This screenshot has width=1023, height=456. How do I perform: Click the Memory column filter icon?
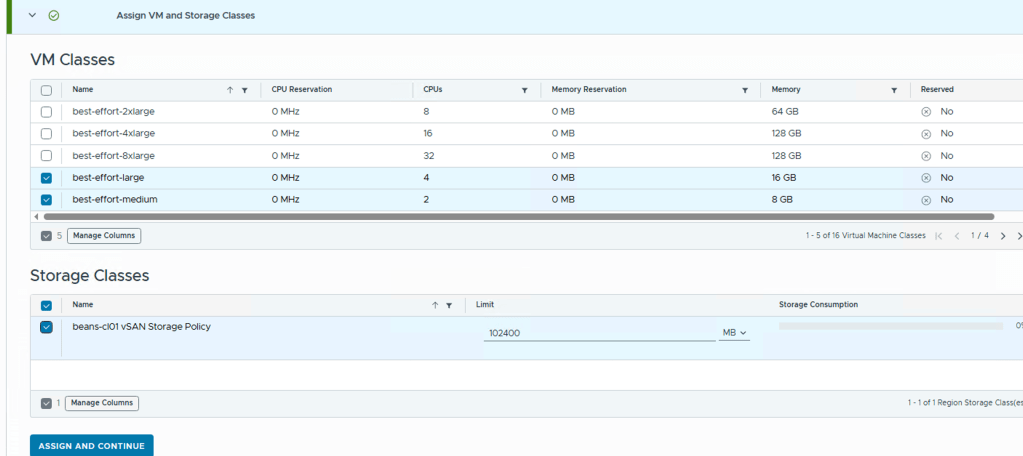[894, 90]
